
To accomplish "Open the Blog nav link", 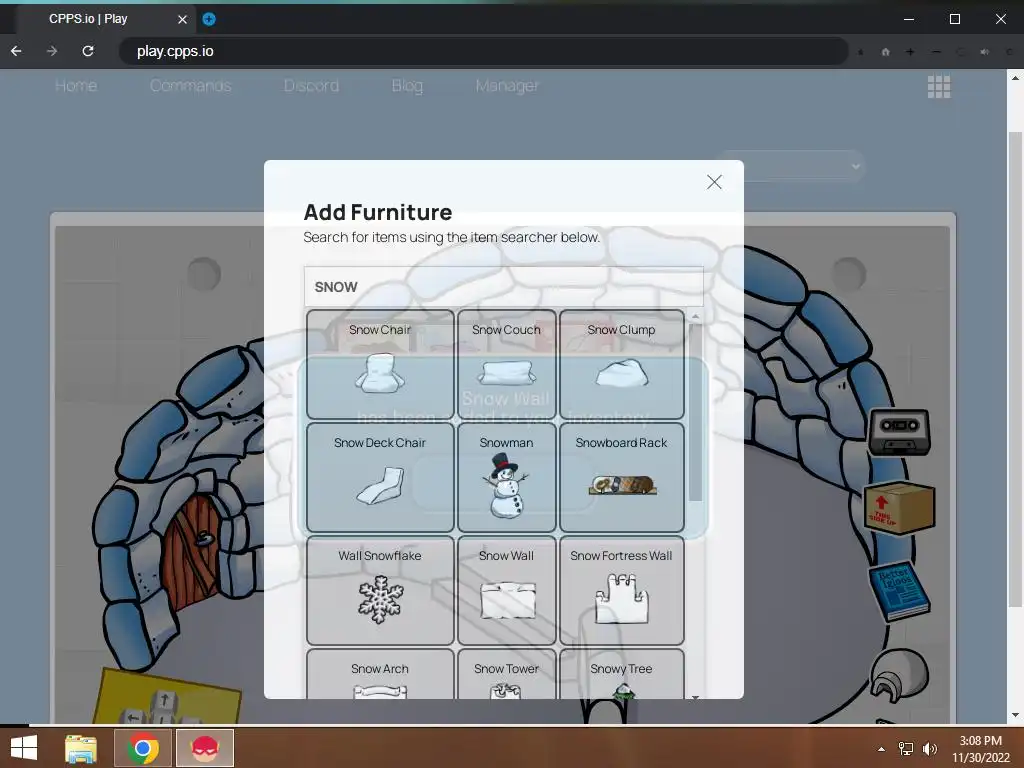I will pyautogui.click(x=407, y=86).
